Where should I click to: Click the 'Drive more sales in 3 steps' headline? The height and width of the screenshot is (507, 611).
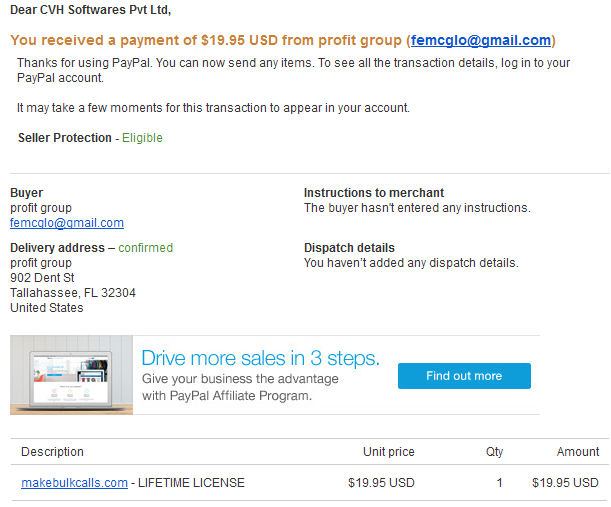[260, 358]
